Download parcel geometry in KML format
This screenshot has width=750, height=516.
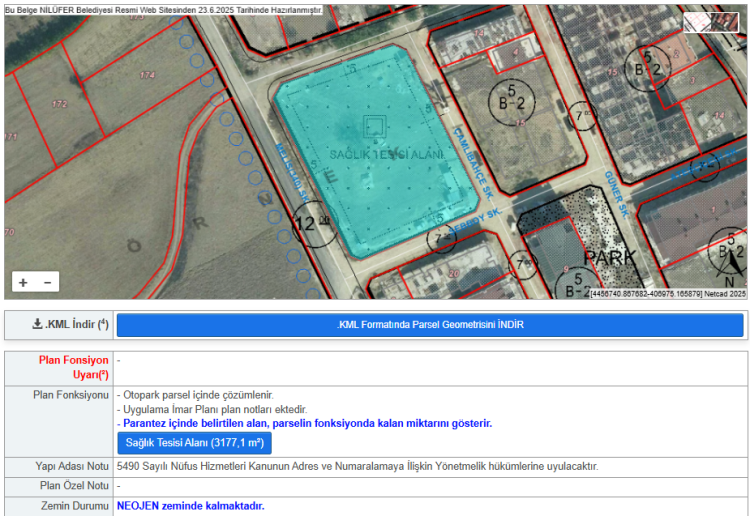tap(430, 325)
